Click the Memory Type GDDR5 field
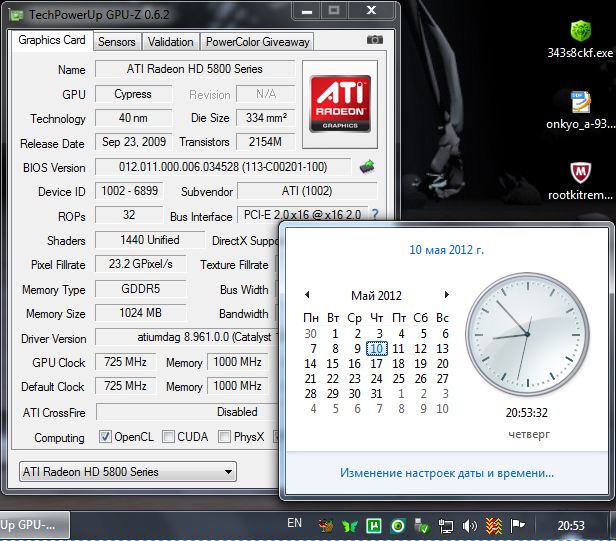Screen dimensions: 616x541 point(140,289)
